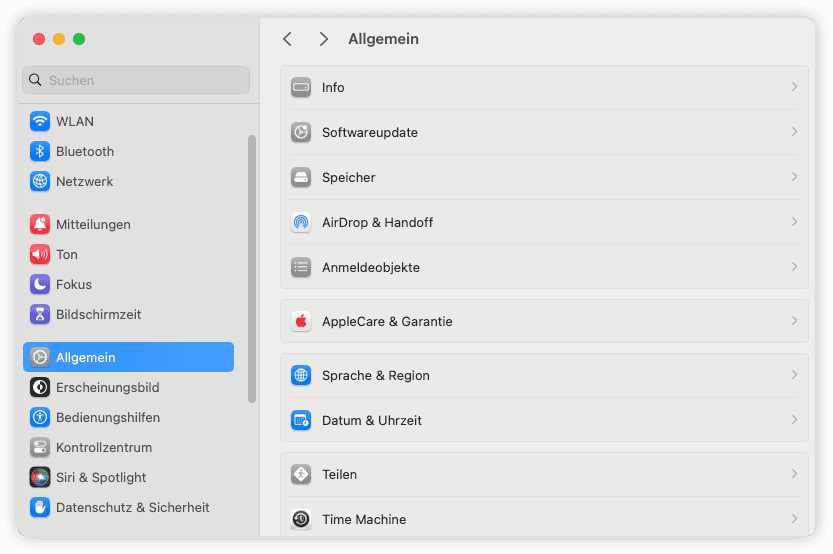This screenshot has height=554, width=833.
Task: Click the Softwareupdate gear icon
Action: tap(301, 132)
